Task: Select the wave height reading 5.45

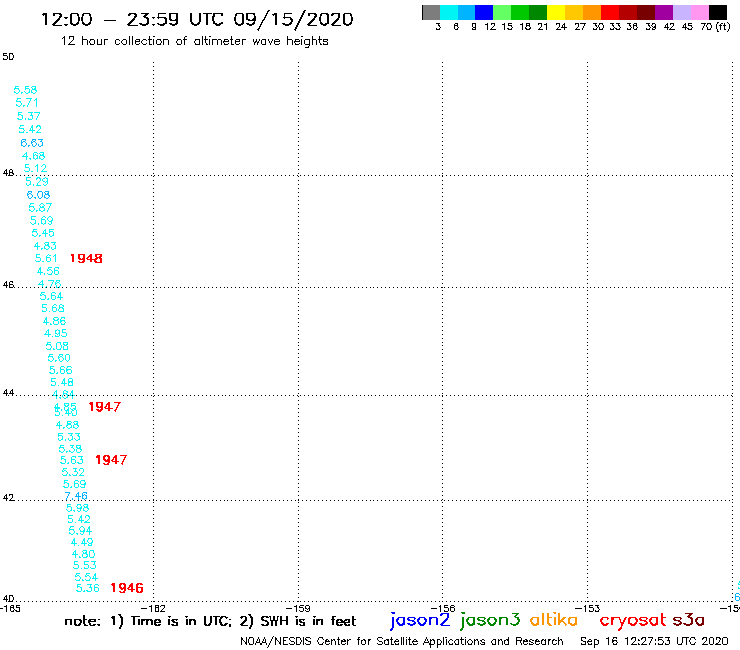Action: [x=43, y=233]
